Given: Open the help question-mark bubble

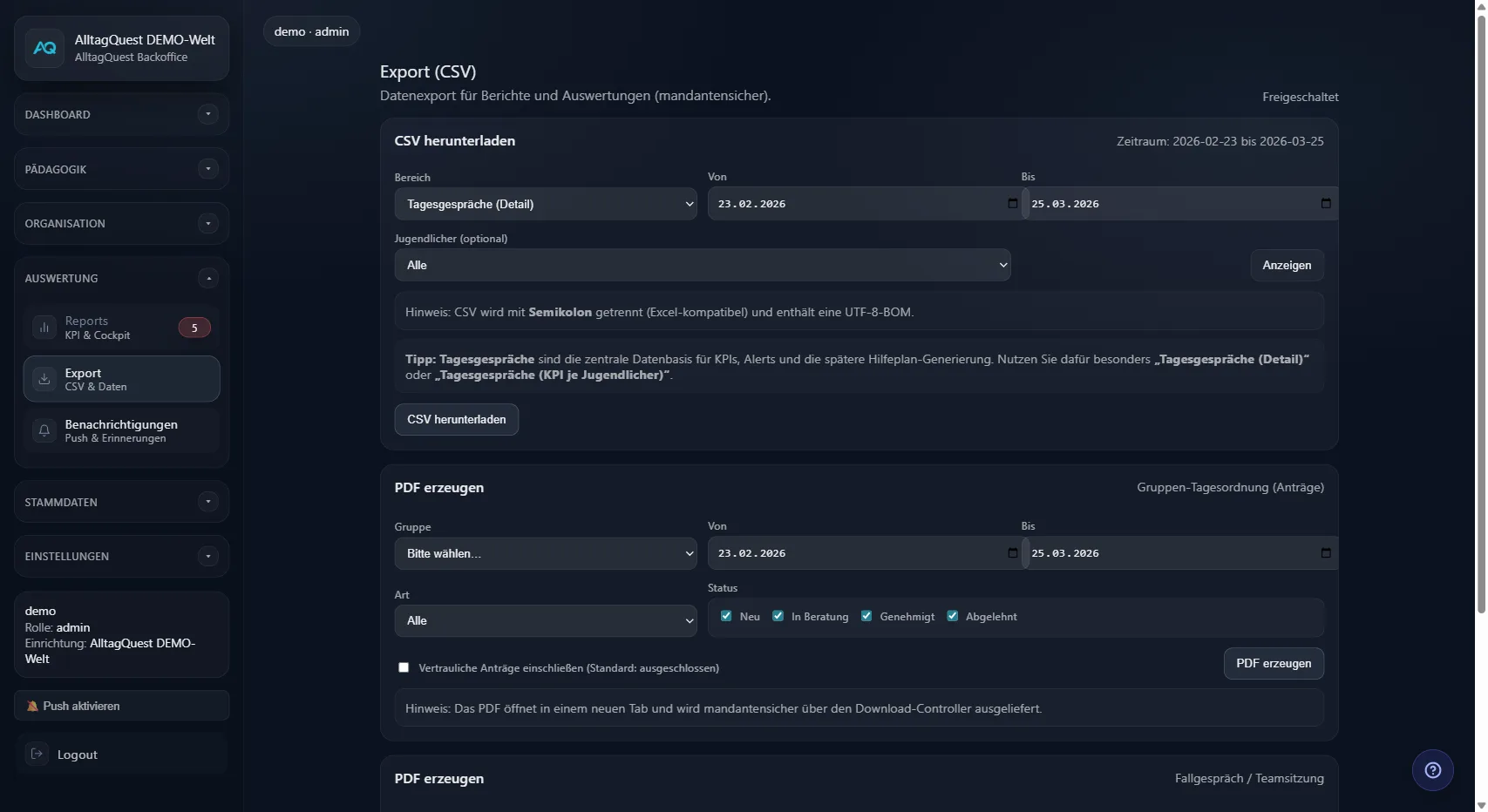Looking at the screenshot, I should click(1432, 769).
